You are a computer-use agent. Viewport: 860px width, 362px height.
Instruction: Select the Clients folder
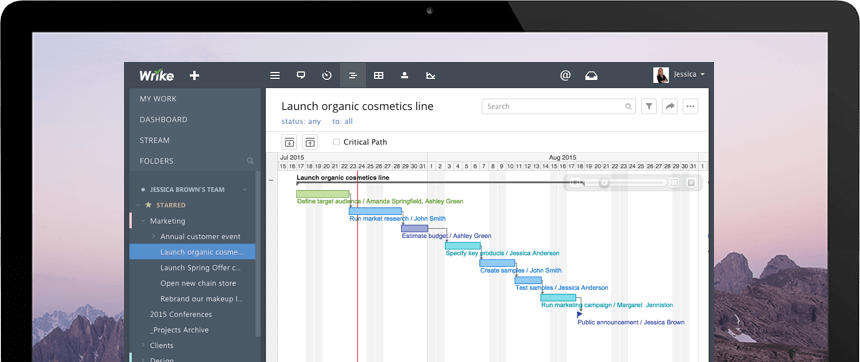point(161,346)
